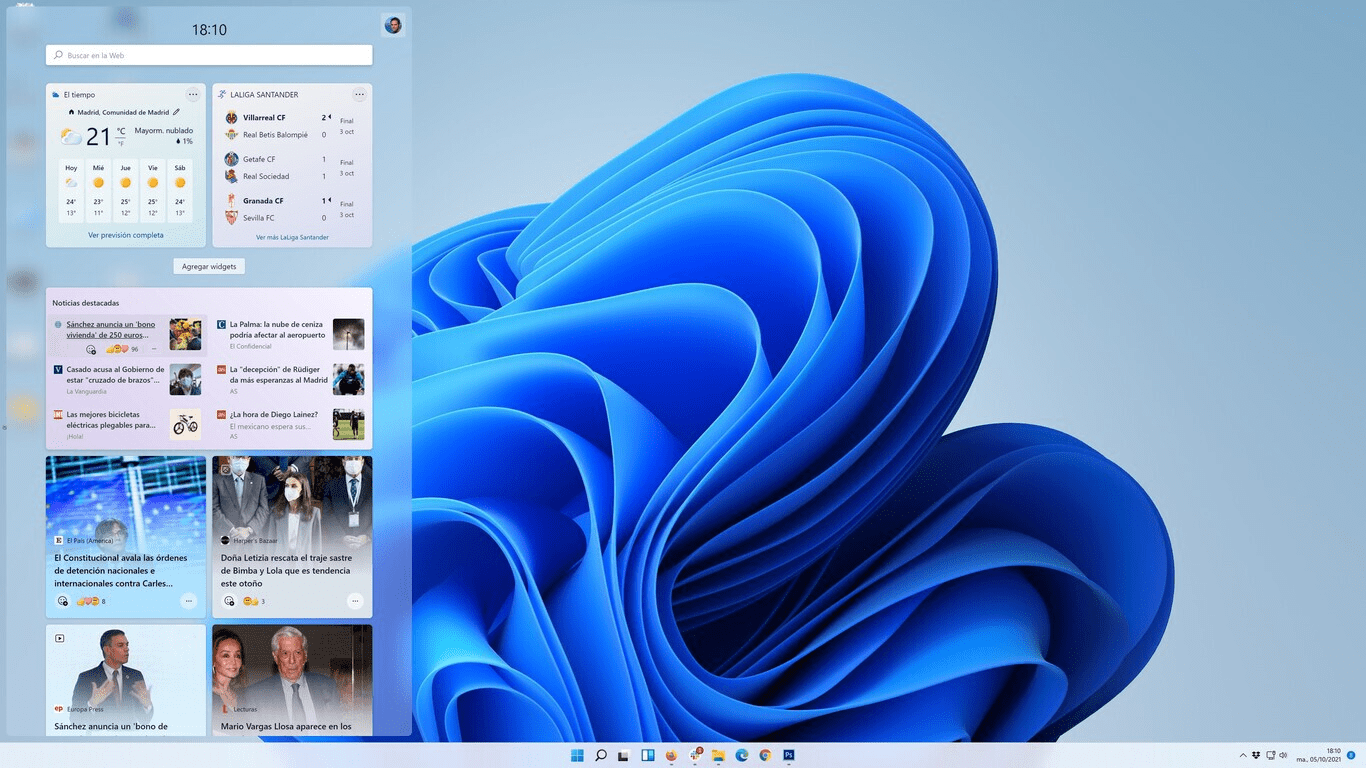Click the Start menu button
The width and height of the screenshot is (1366, 768).
(x=577, y=755)
